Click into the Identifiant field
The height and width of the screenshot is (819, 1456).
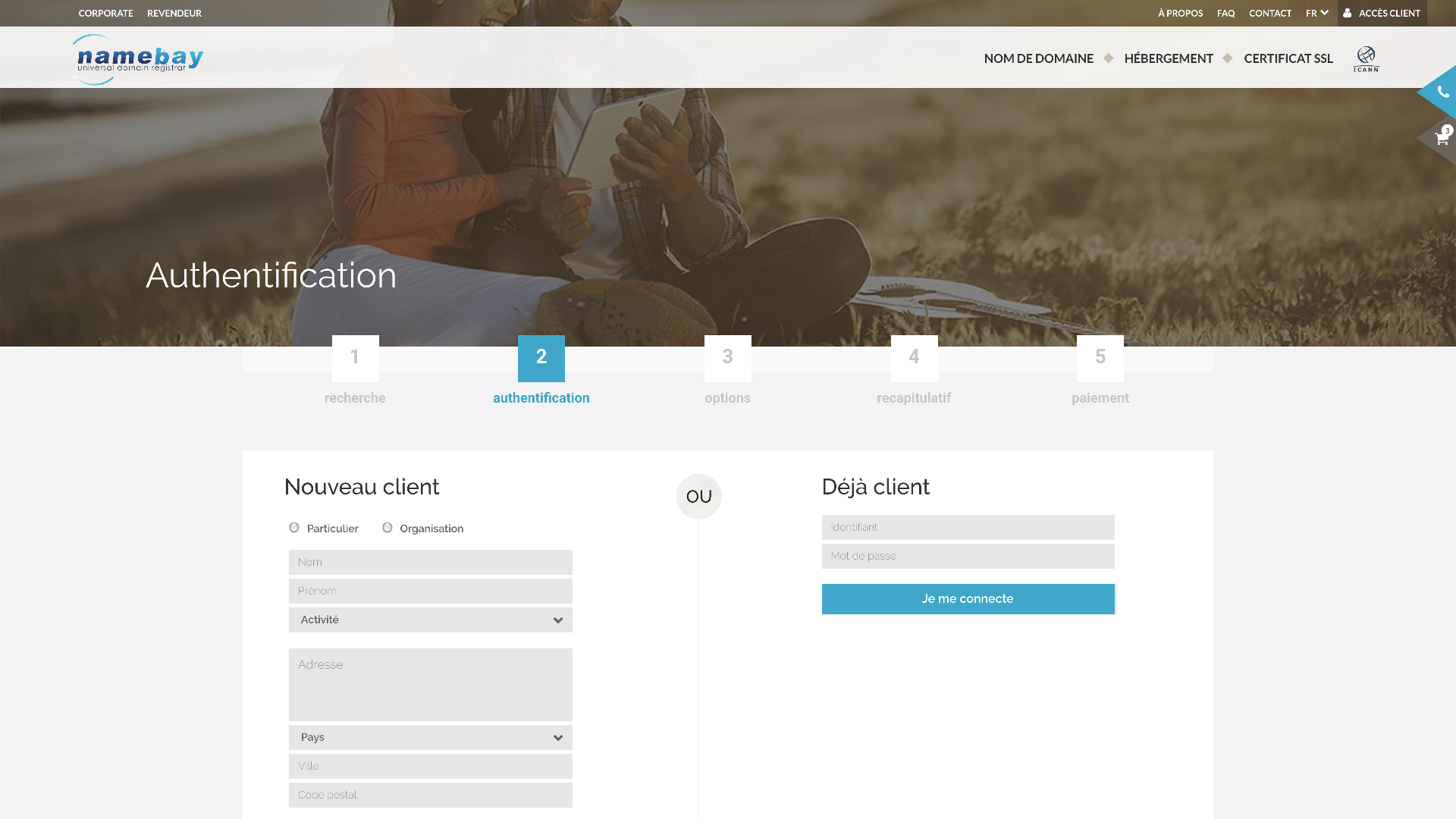click(968, 527)
